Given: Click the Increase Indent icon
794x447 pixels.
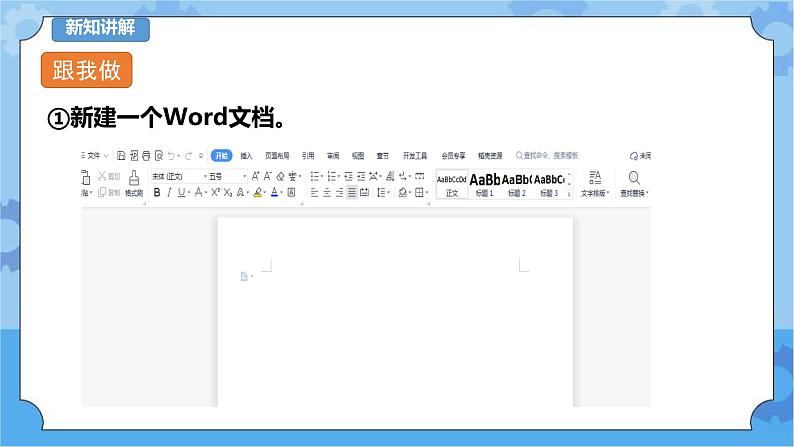Looking at the screenshot, I should coord(361,176).
